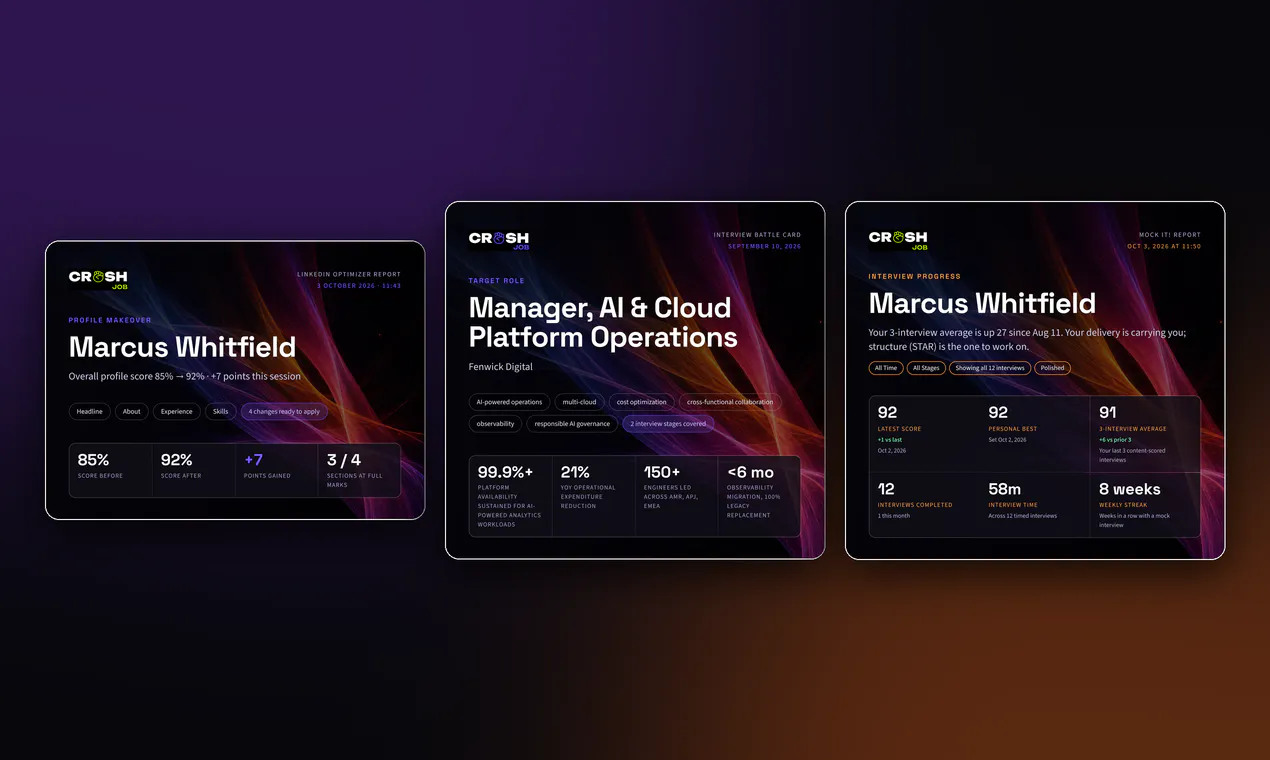Click the 'Interview Progress' section label
This screenshot has width=1270, height=760.
tap(914, 277)
